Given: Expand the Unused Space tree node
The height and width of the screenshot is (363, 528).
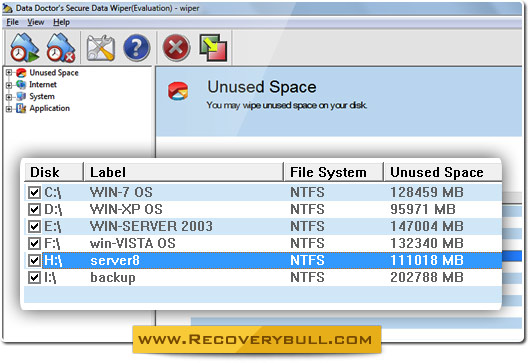Looking at the screenshot, I should [x=9, y=73].
